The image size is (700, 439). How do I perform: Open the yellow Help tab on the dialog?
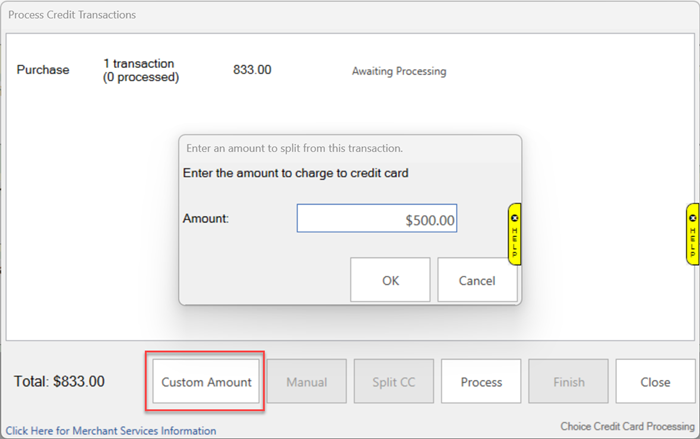coord(514,233)
